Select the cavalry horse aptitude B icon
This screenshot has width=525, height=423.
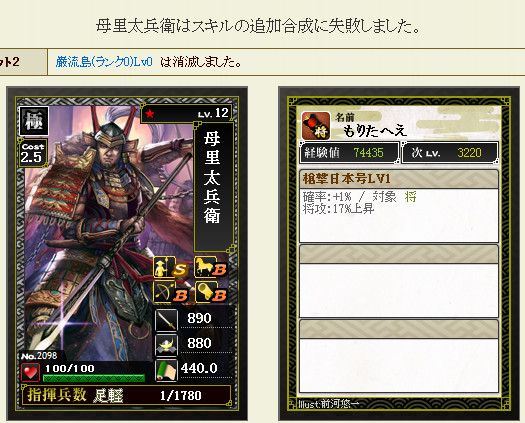(x=211, y=267)
